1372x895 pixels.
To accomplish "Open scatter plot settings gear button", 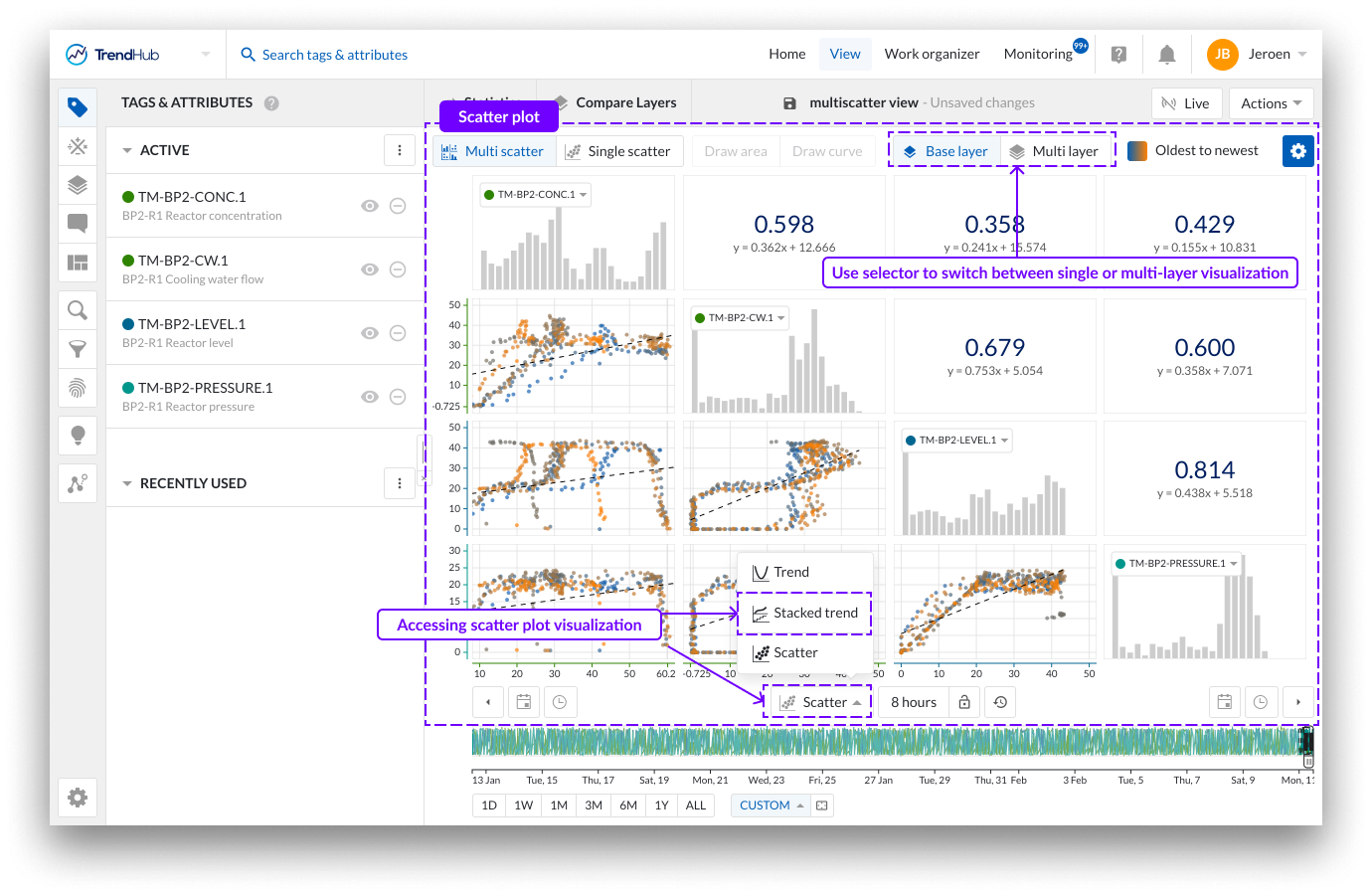I will tap(1297, 151).
